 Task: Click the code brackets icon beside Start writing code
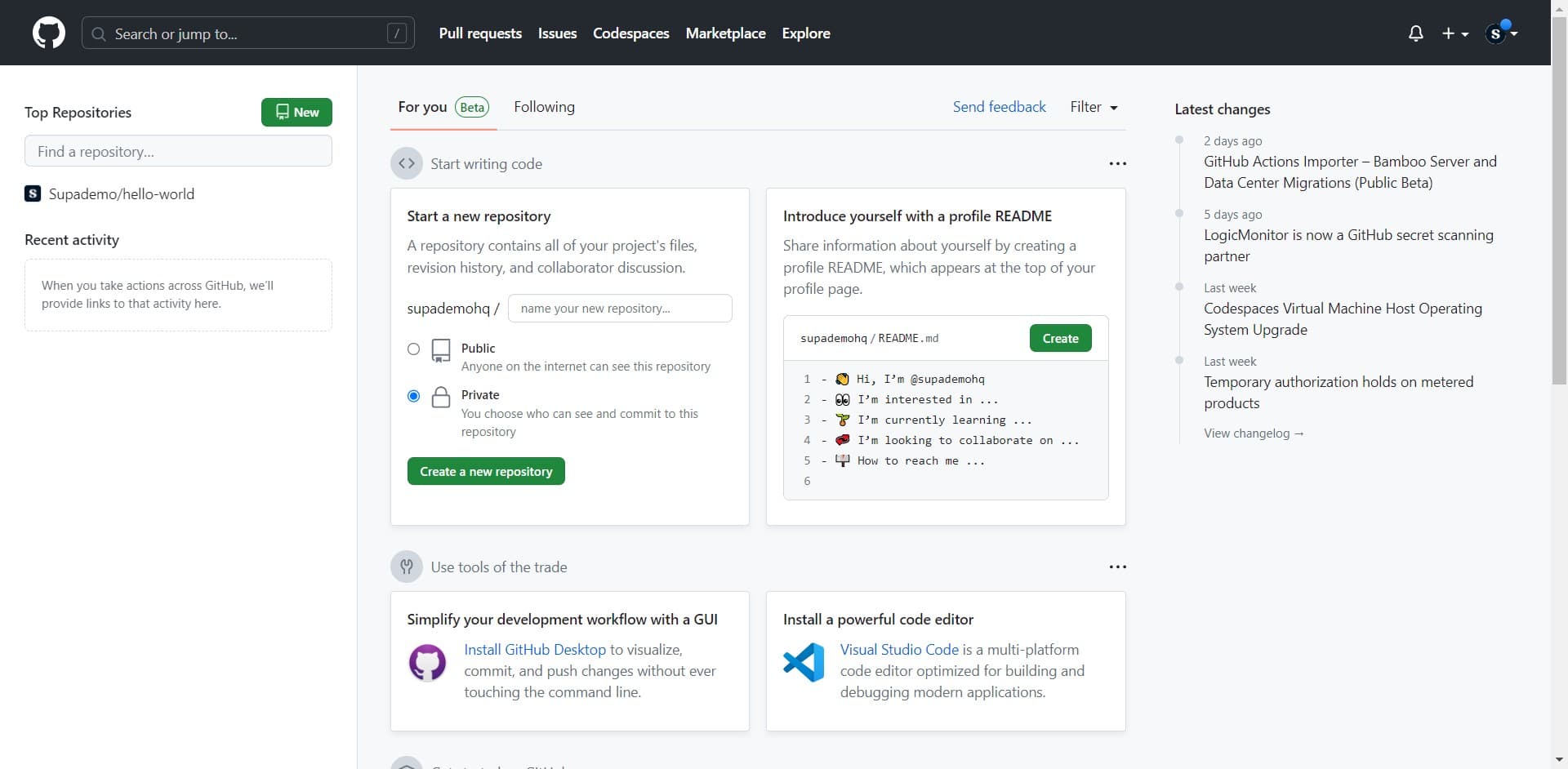point(407,163)
